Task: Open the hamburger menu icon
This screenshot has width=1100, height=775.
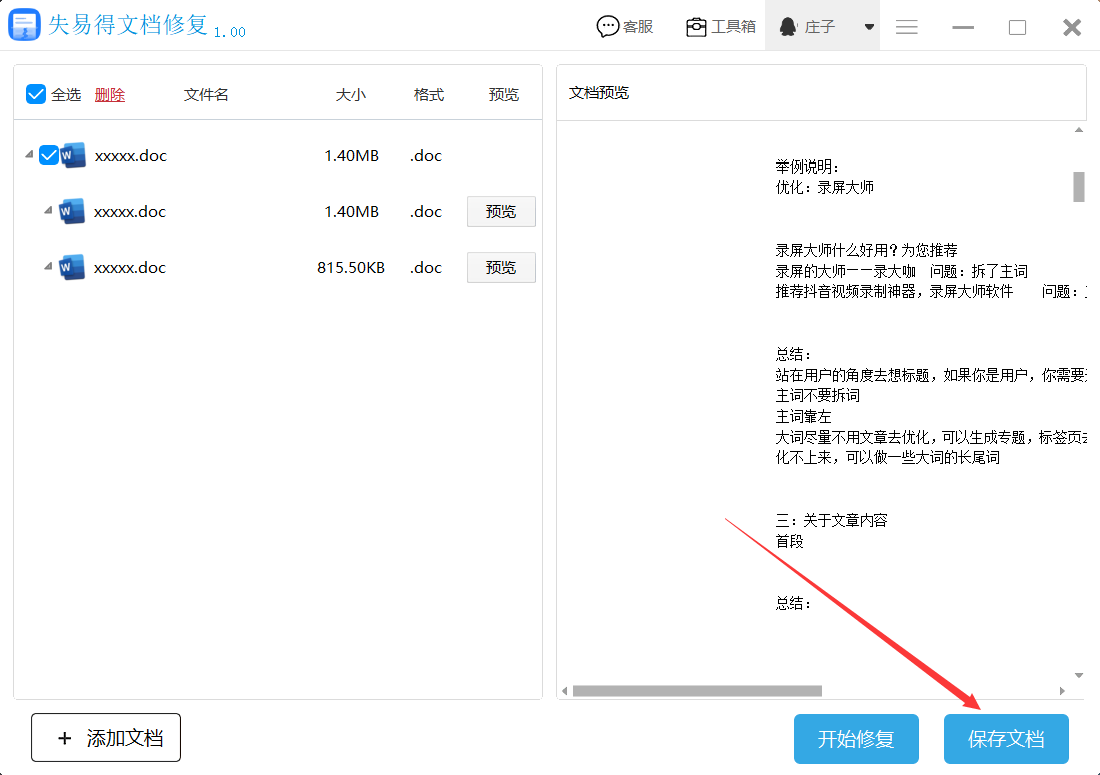Action: (907, 27)
